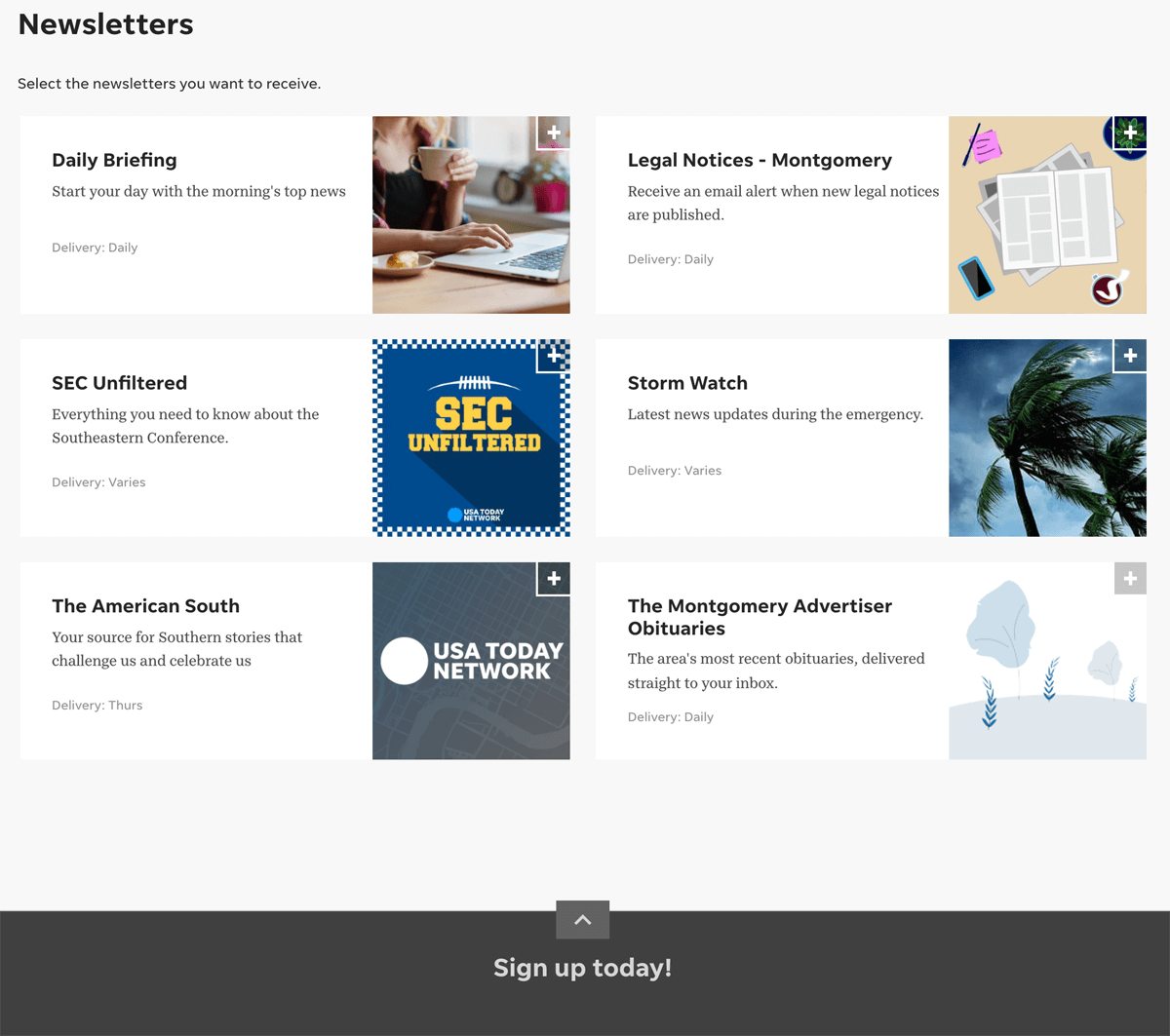
Task: Click the Legal Notices - Montgomery title
Action: pyautogui.click(x=760, y=160)
